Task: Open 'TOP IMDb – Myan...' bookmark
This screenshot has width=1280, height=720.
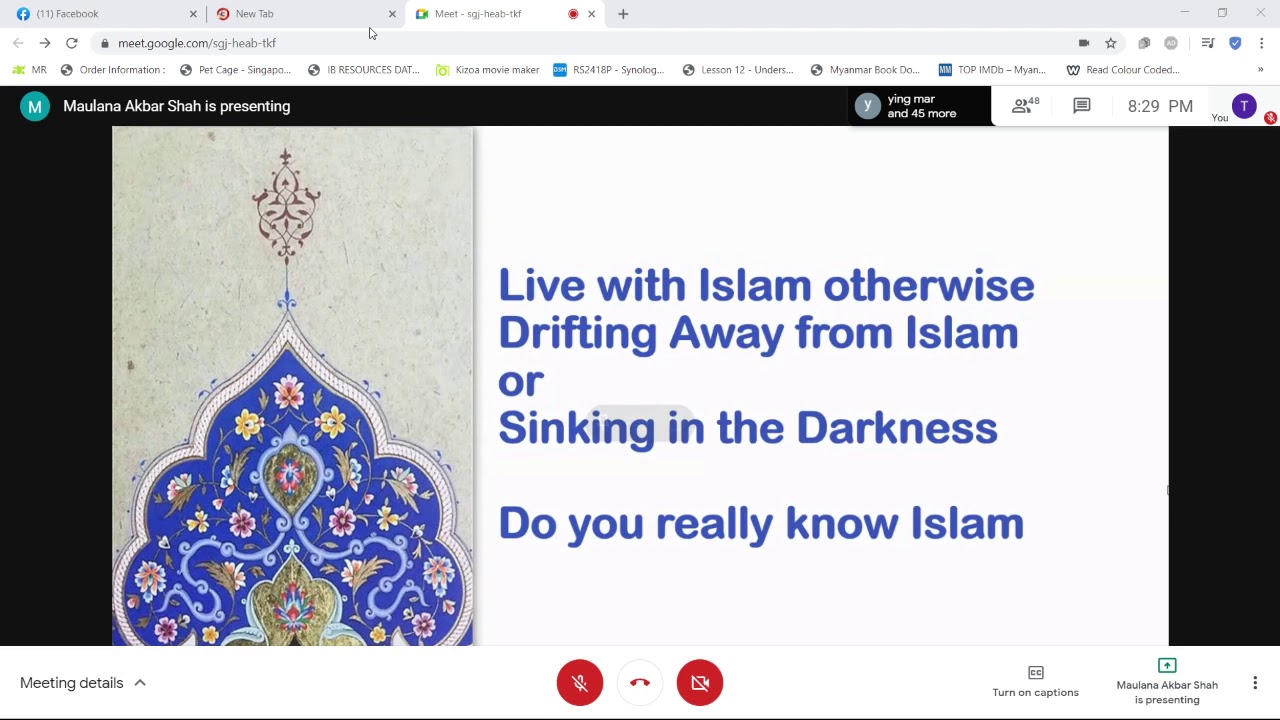Action: point(992,70)
